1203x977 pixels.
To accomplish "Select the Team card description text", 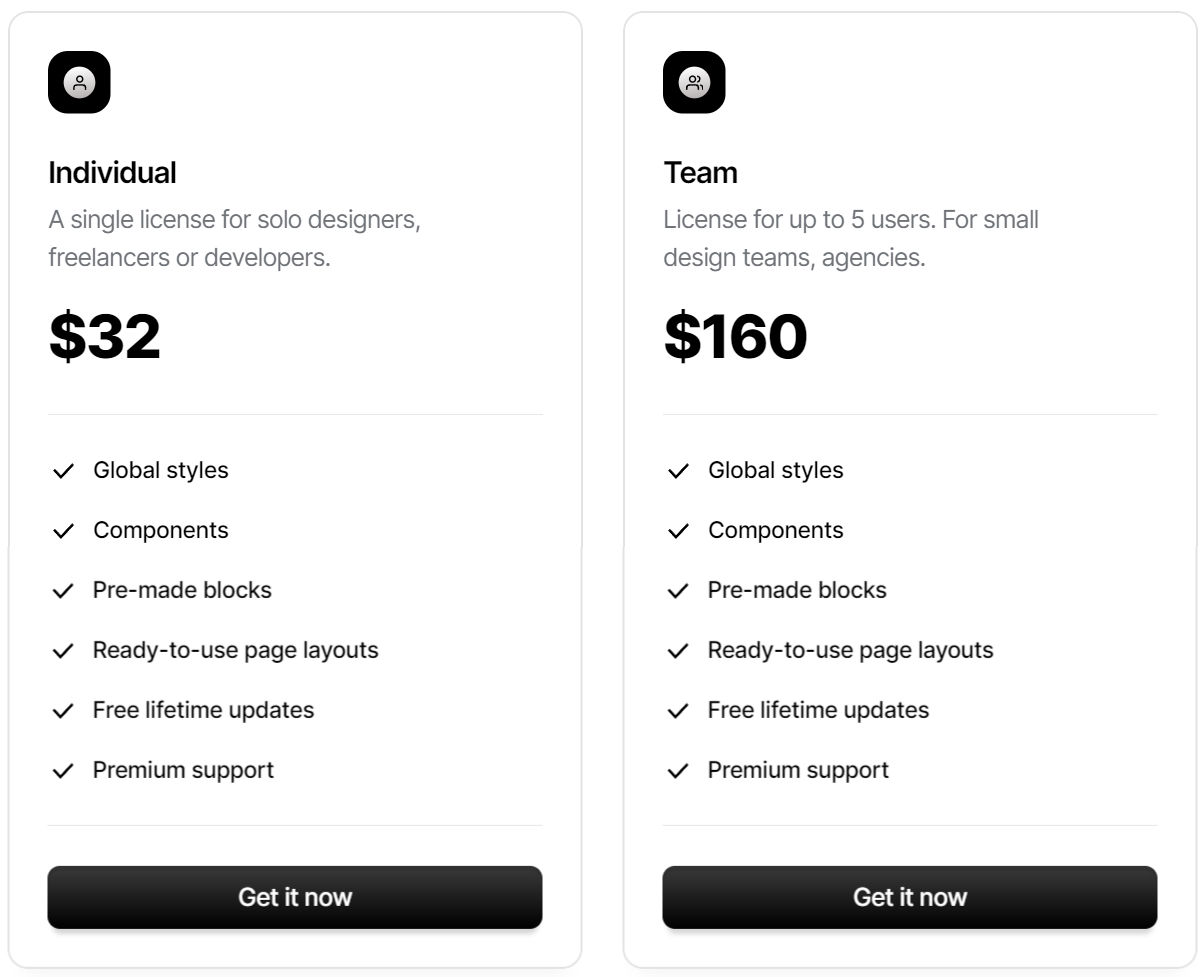I will 850,237.
